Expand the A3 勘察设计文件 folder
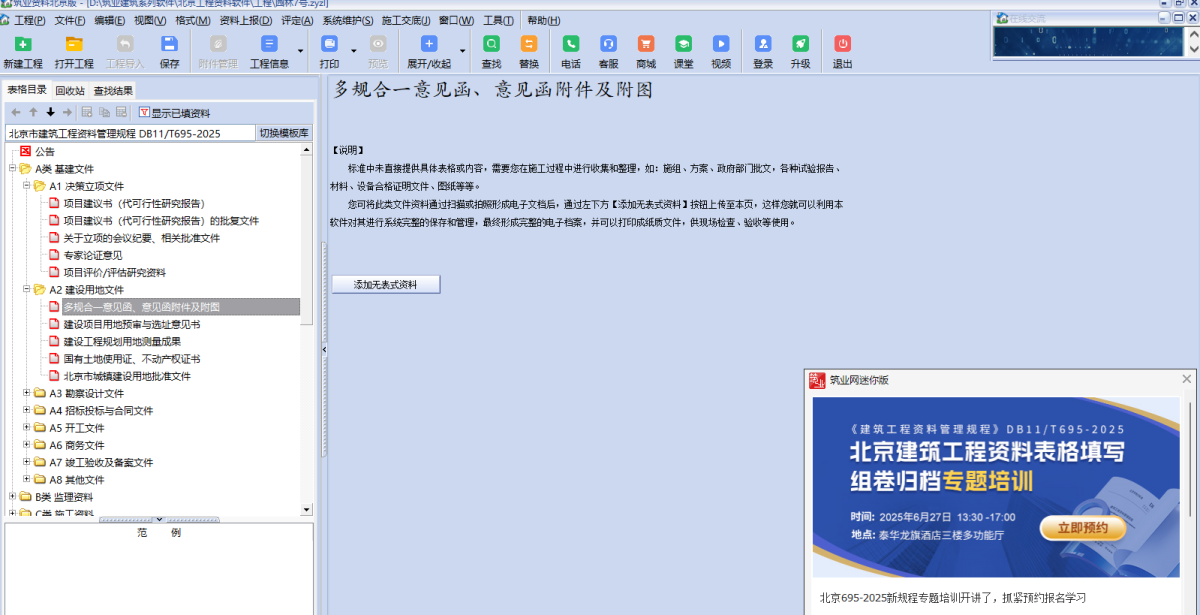The height and width of the screenshot is (615, 1200). pyautogui.click(x=27, y=394)
